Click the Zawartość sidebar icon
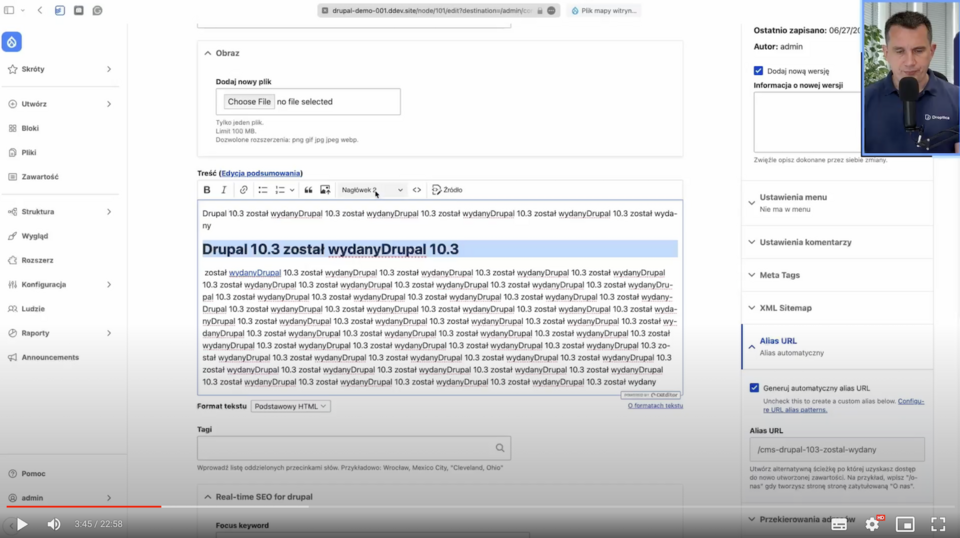This screenshot has height=538, width=960. click(x=12, y=177)
